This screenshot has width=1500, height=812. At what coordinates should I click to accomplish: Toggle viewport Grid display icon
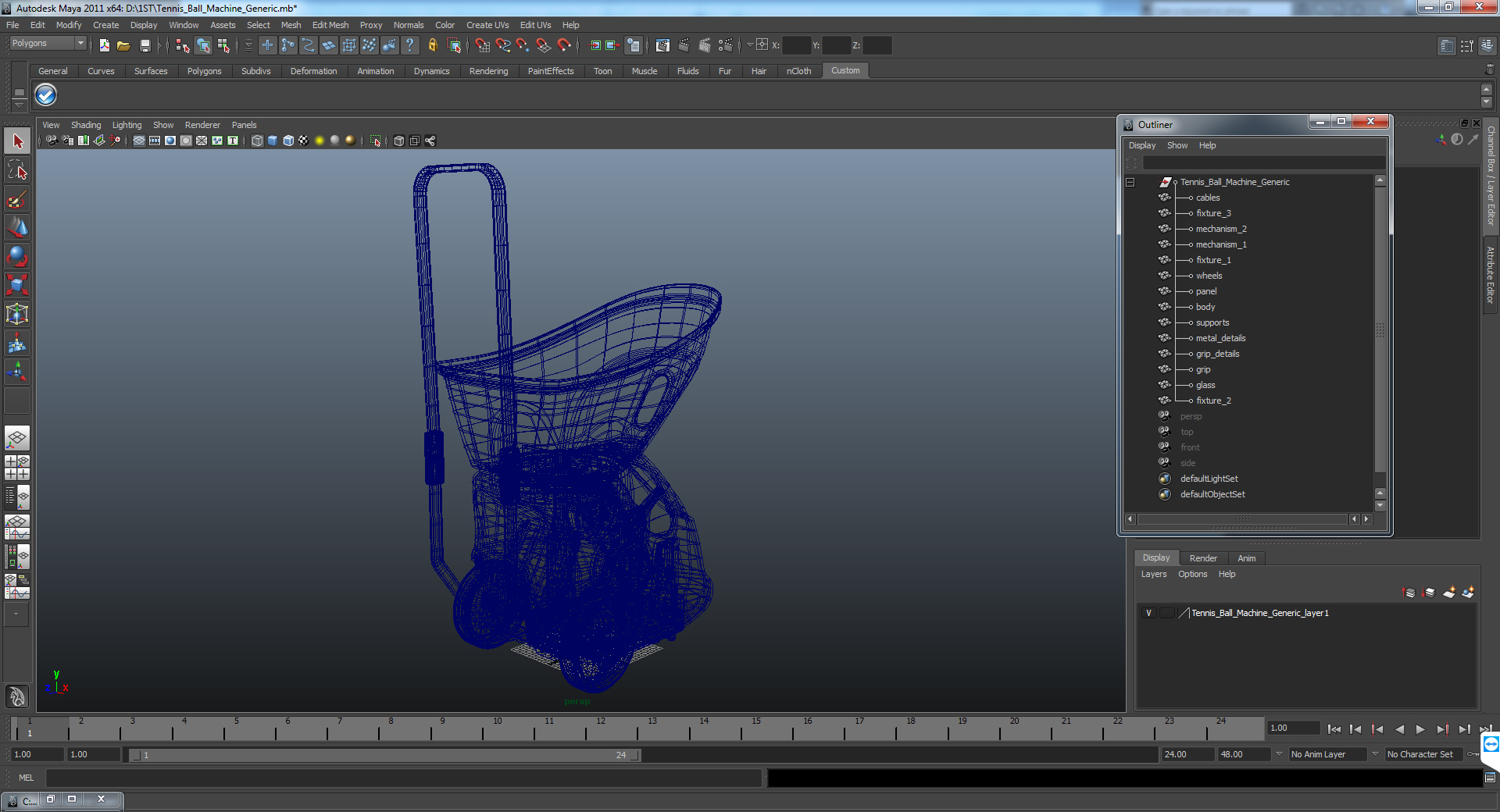(139, 141)
